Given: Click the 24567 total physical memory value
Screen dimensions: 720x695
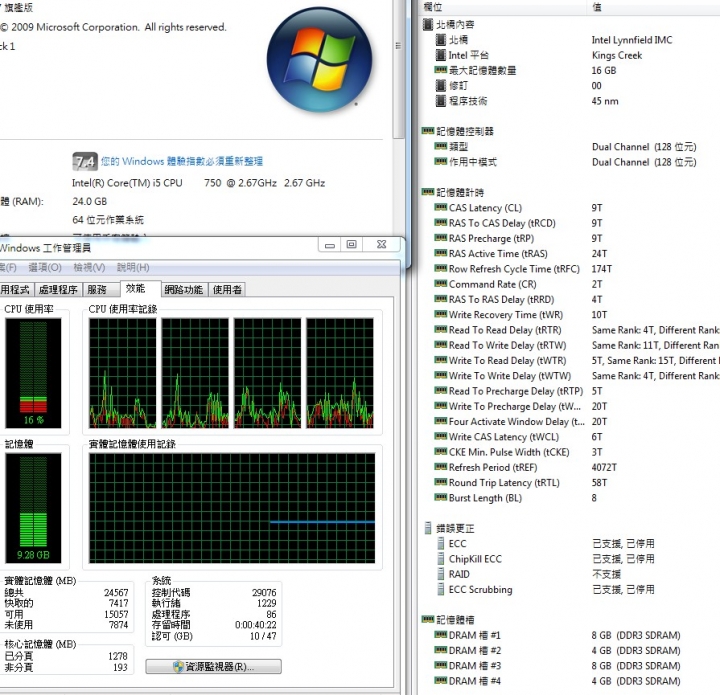Looking at the screenshot, I should tap(116, 592).
